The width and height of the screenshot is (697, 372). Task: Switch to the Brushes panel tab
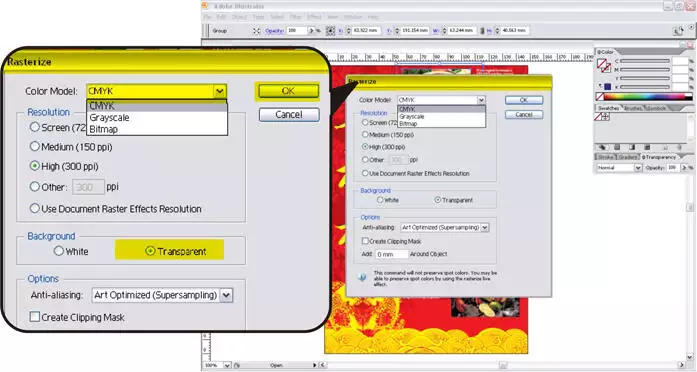[632, 108]
